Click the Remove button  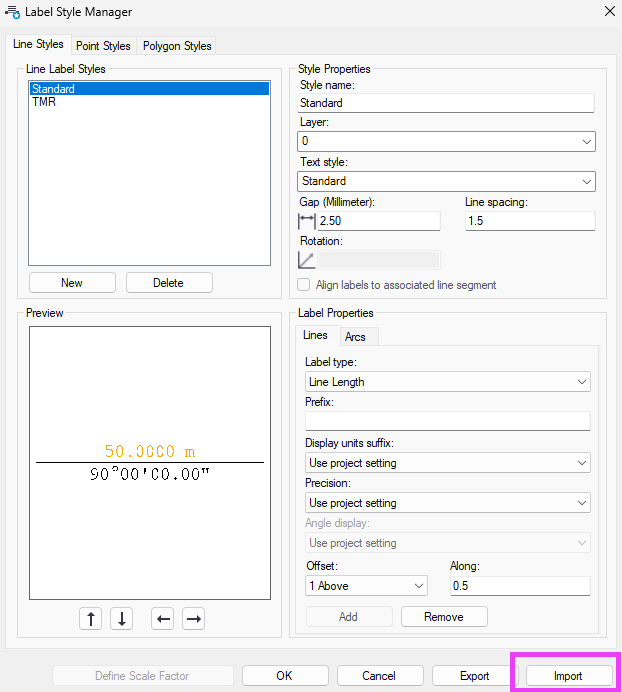444,617
